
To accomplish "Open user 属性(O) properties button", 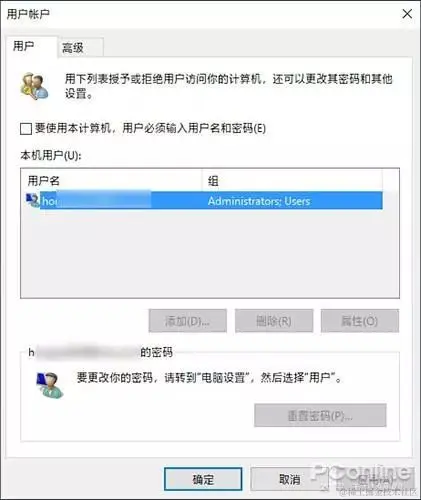I will click(360, 321).
